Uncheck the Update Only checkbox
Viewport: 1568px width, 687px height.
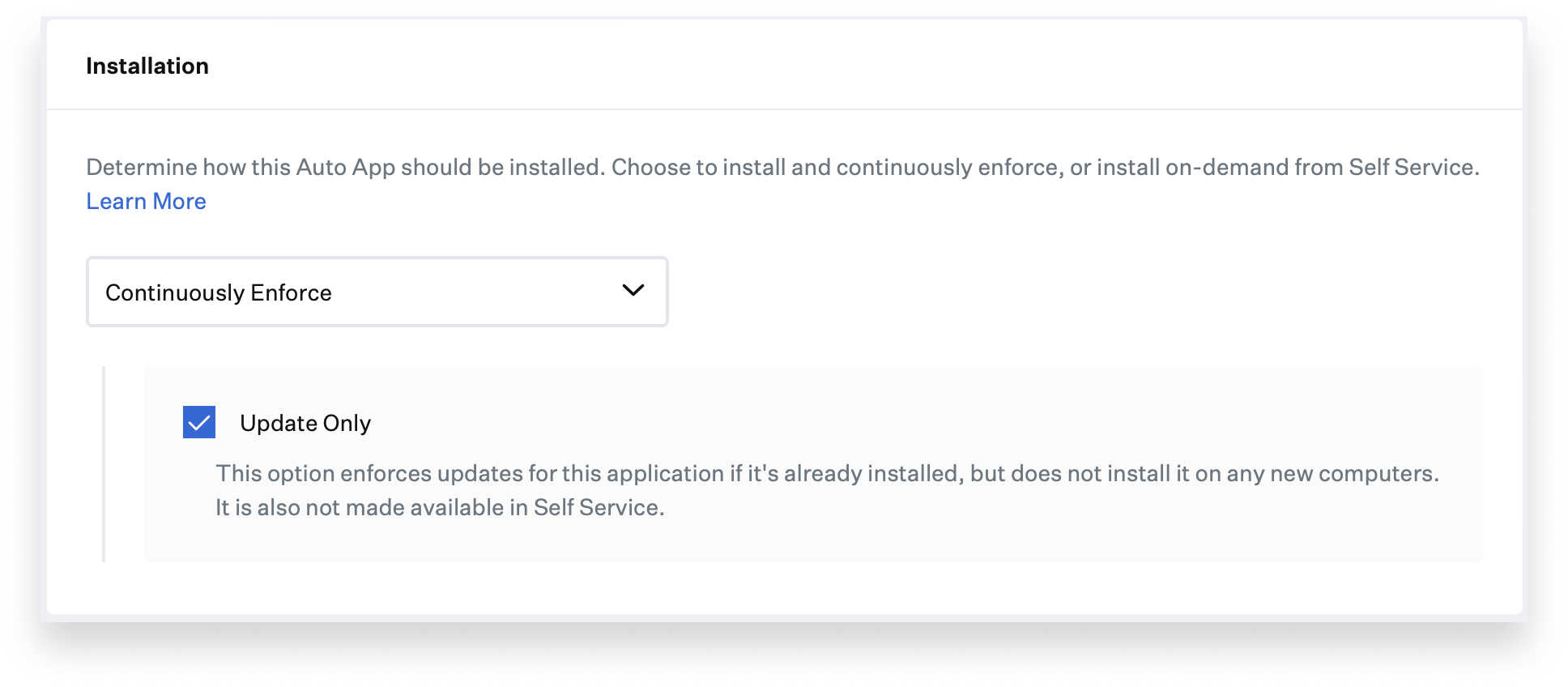click(x=199, y=422)
